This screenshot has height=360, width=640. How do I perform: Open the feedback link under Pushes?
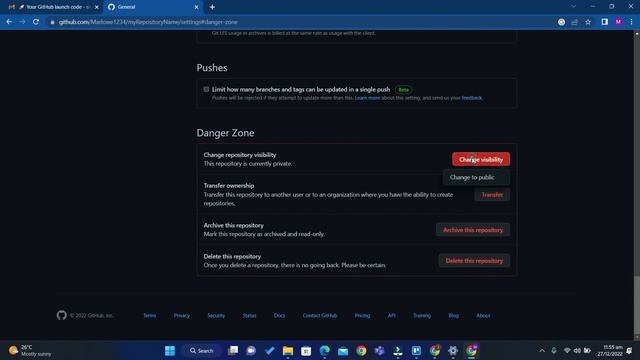point(471,98)
